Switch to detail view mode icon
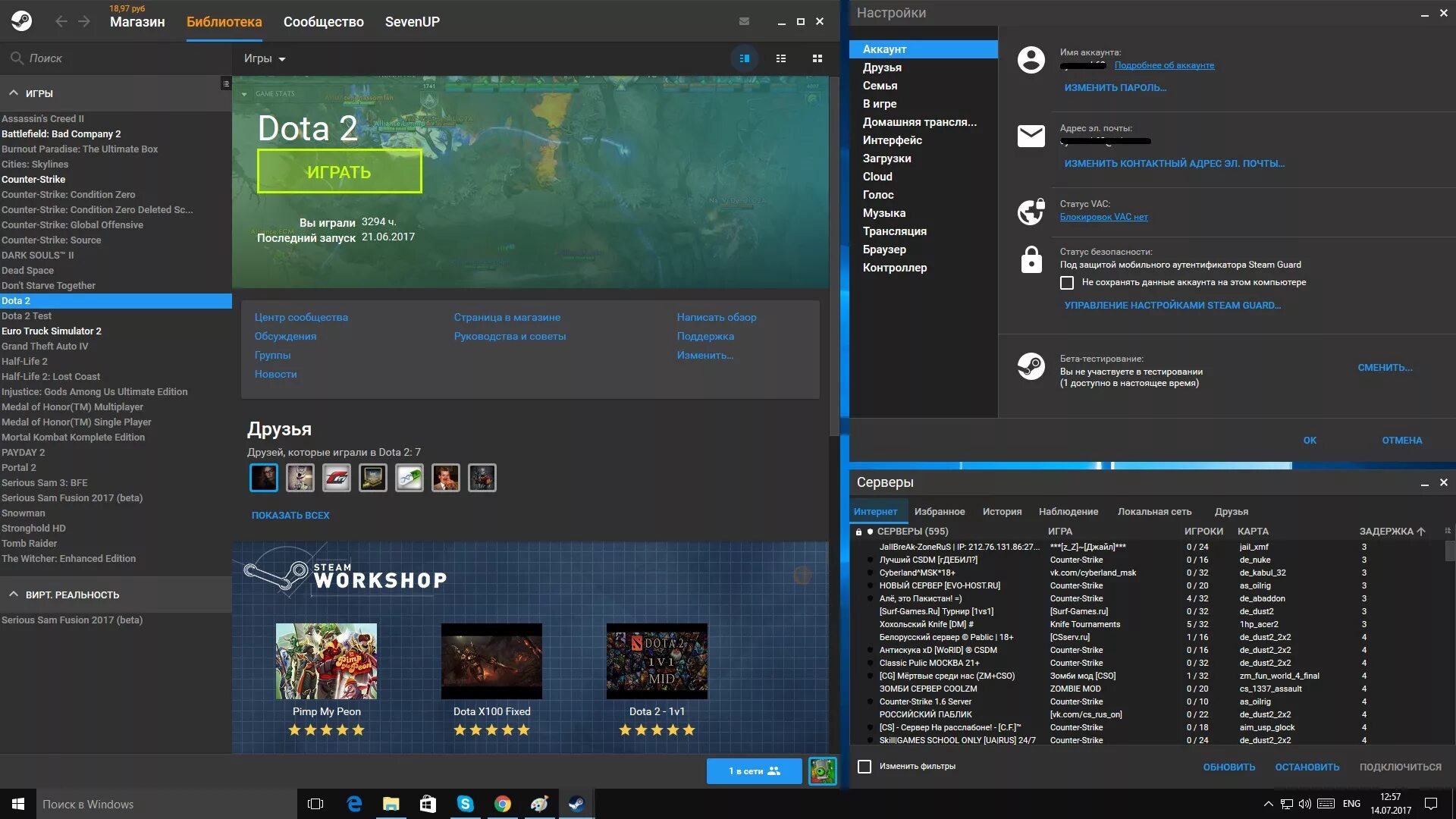This screenshot has height=819, width=1456. 744,58
